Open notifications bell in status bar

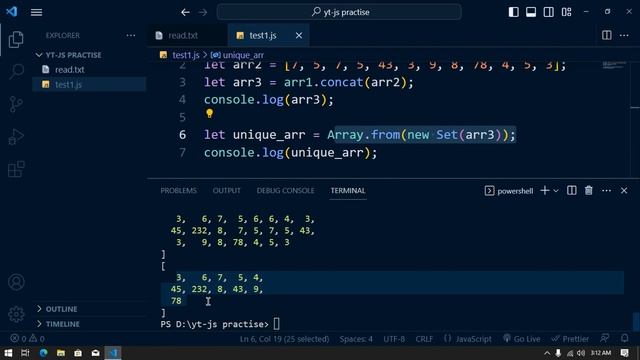tap(624, 338)
